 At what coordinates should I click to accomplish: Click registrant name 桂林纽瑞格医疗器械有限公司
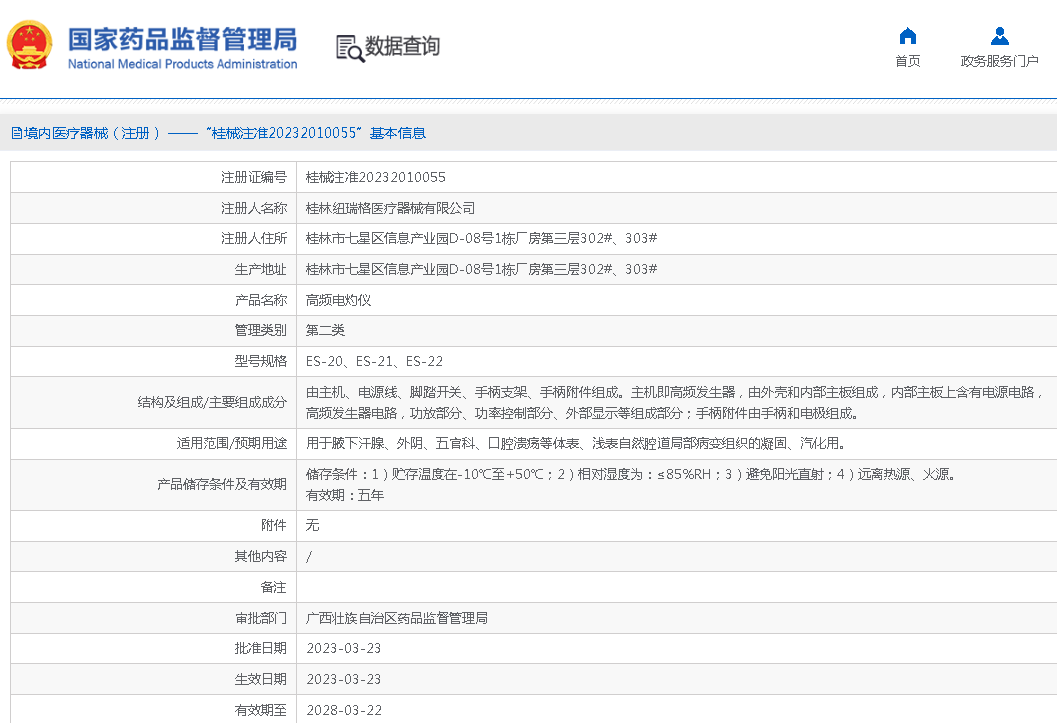click(x=390, y=208)
